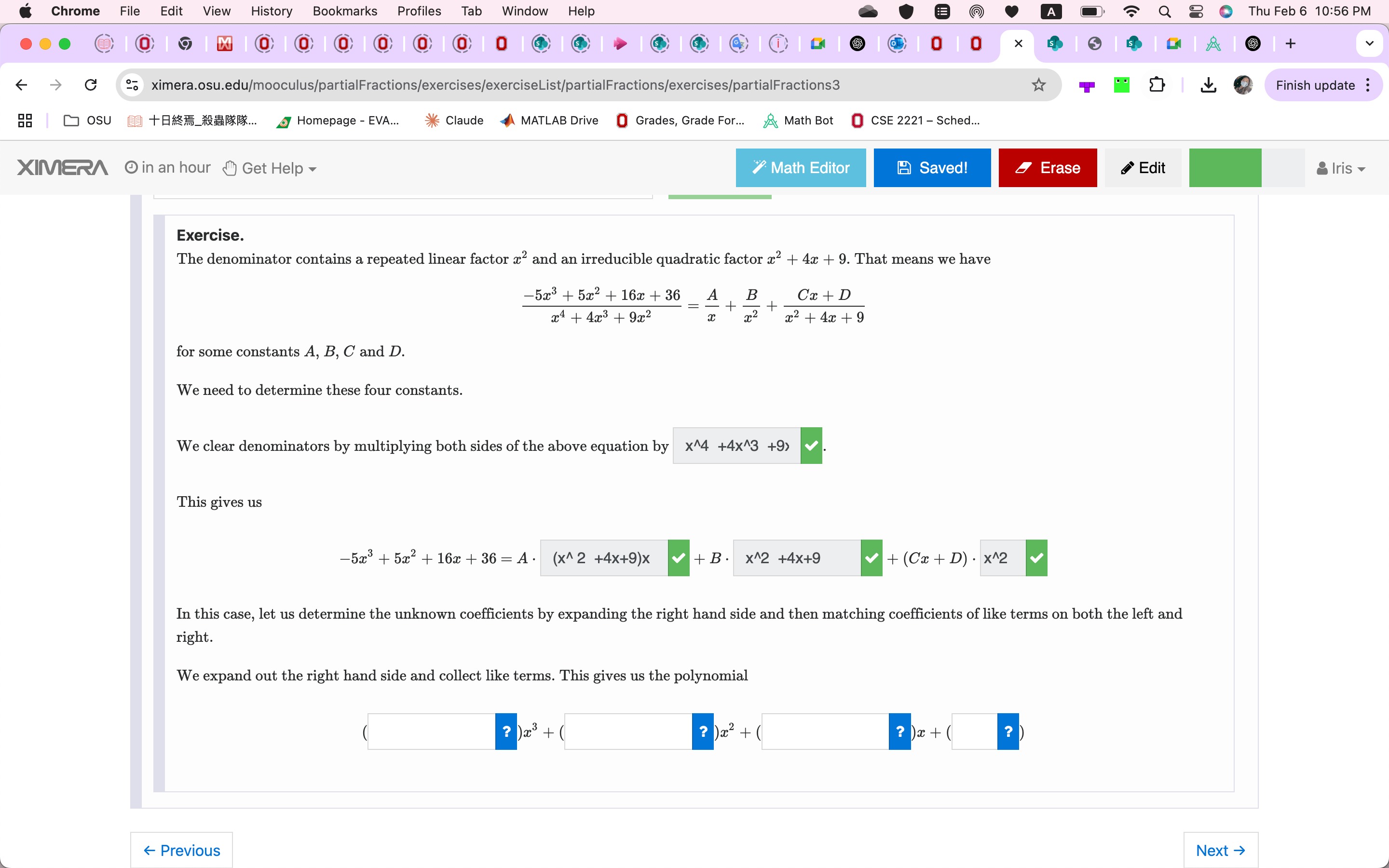The image size is (1389, 868).
Task: Click green checkmark after (x^2+4x+9)x answer
Action: 679,558
